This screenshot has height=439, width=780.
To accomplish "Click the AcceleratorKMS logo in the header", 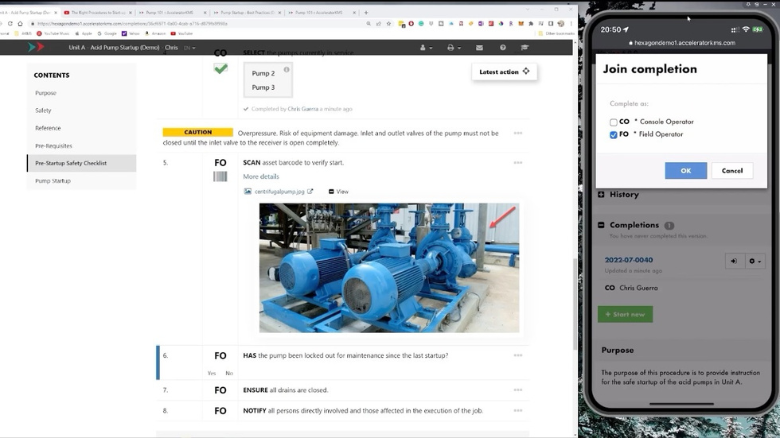I will [36, 47].
